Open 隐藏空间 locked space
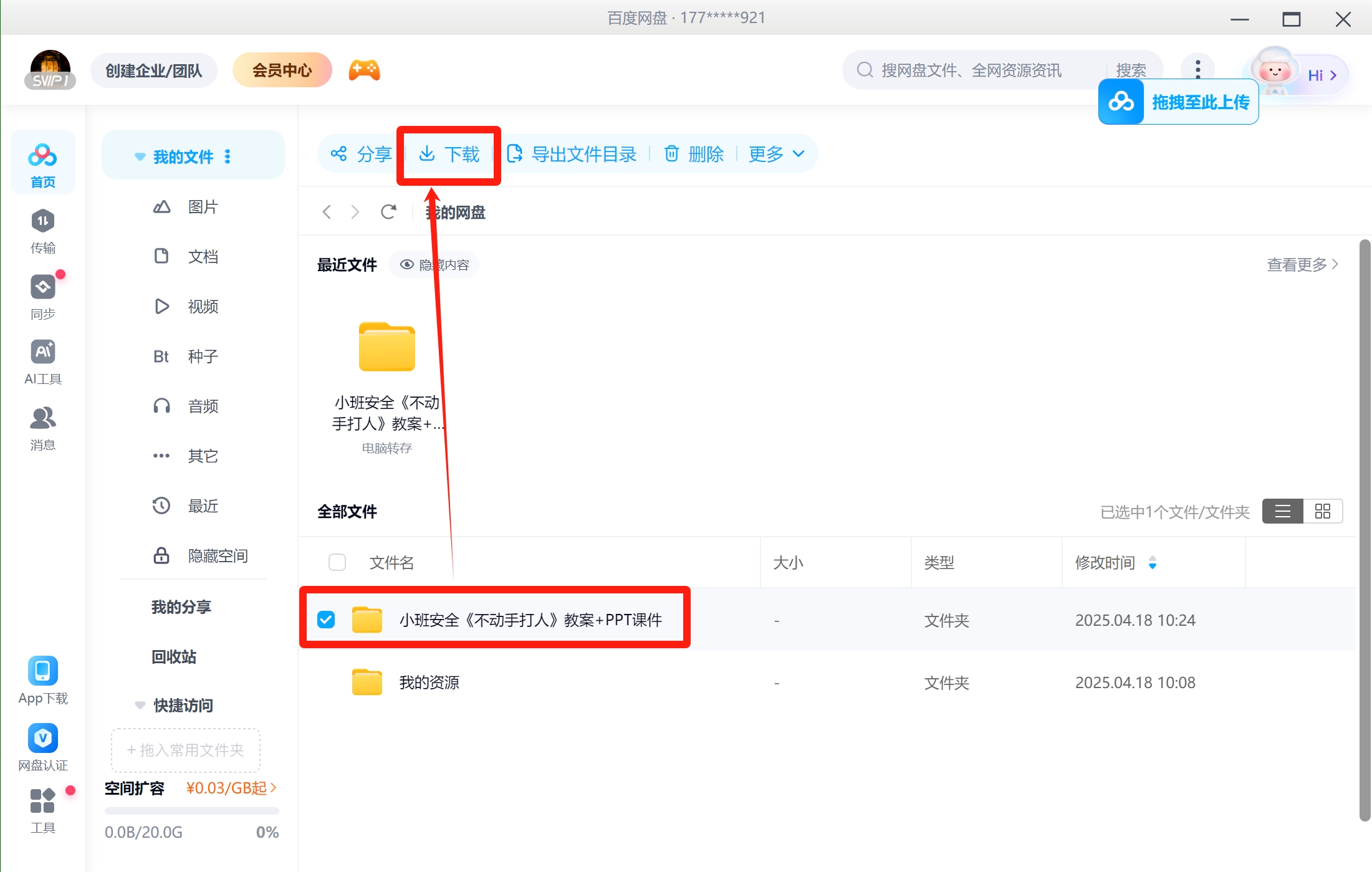 pyautogui.click(x=201, y=556)
